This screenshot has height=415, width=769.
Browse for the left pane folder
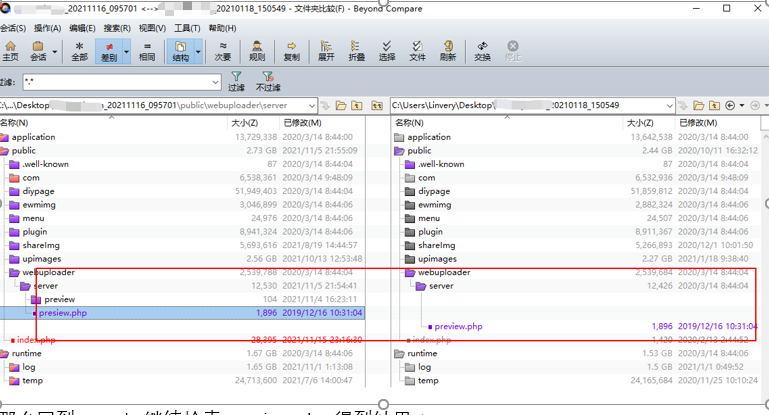click(x=341, y=105)
